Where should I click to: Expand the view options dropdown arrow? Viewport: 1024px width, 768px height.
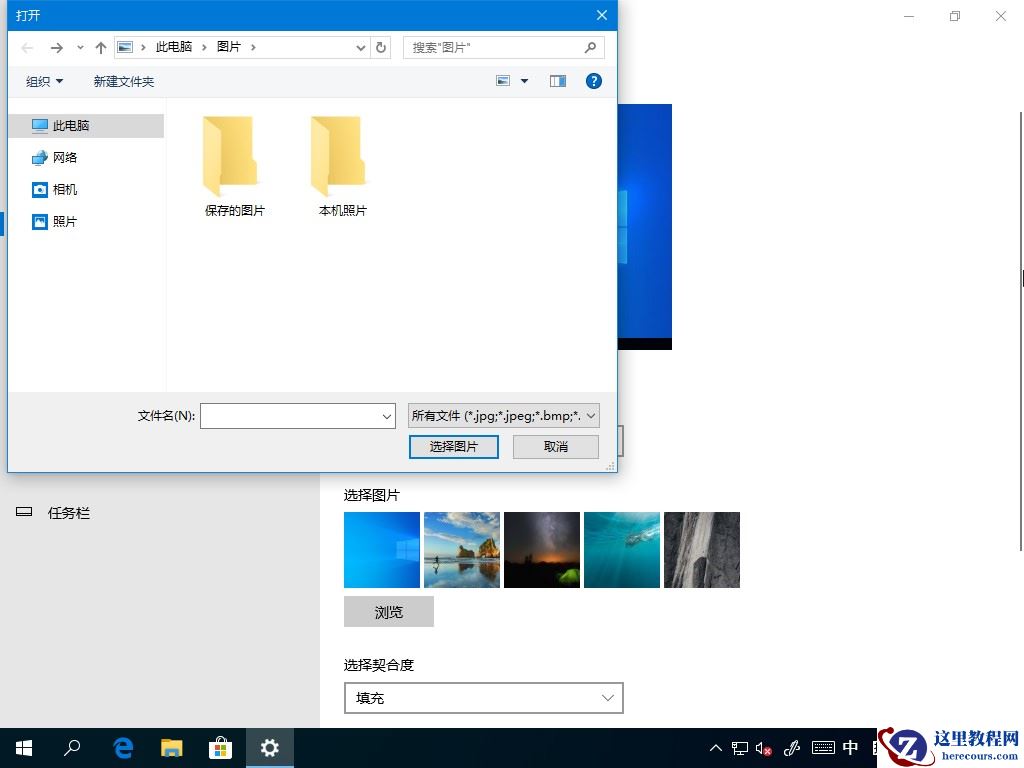pyautogui.click(x=523, y=81)
